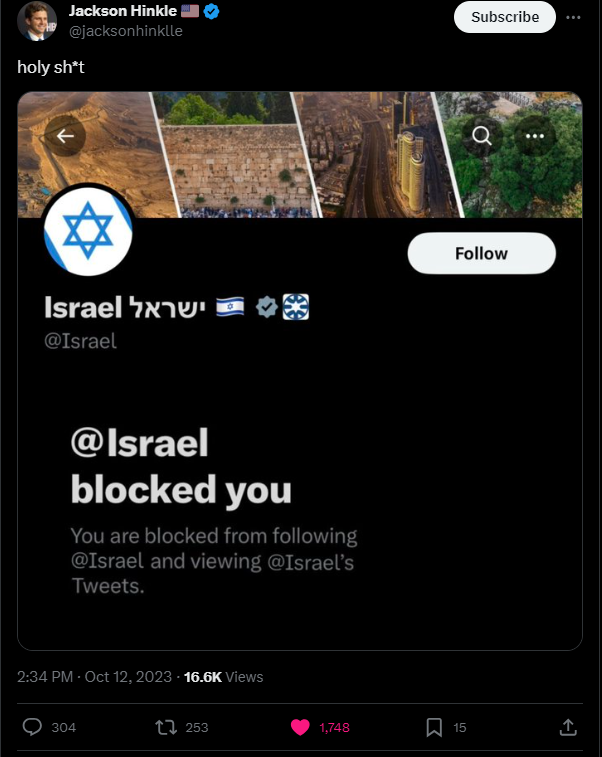
Task: Open the tweet's three-dot more menu
Action: pos(573,17)
